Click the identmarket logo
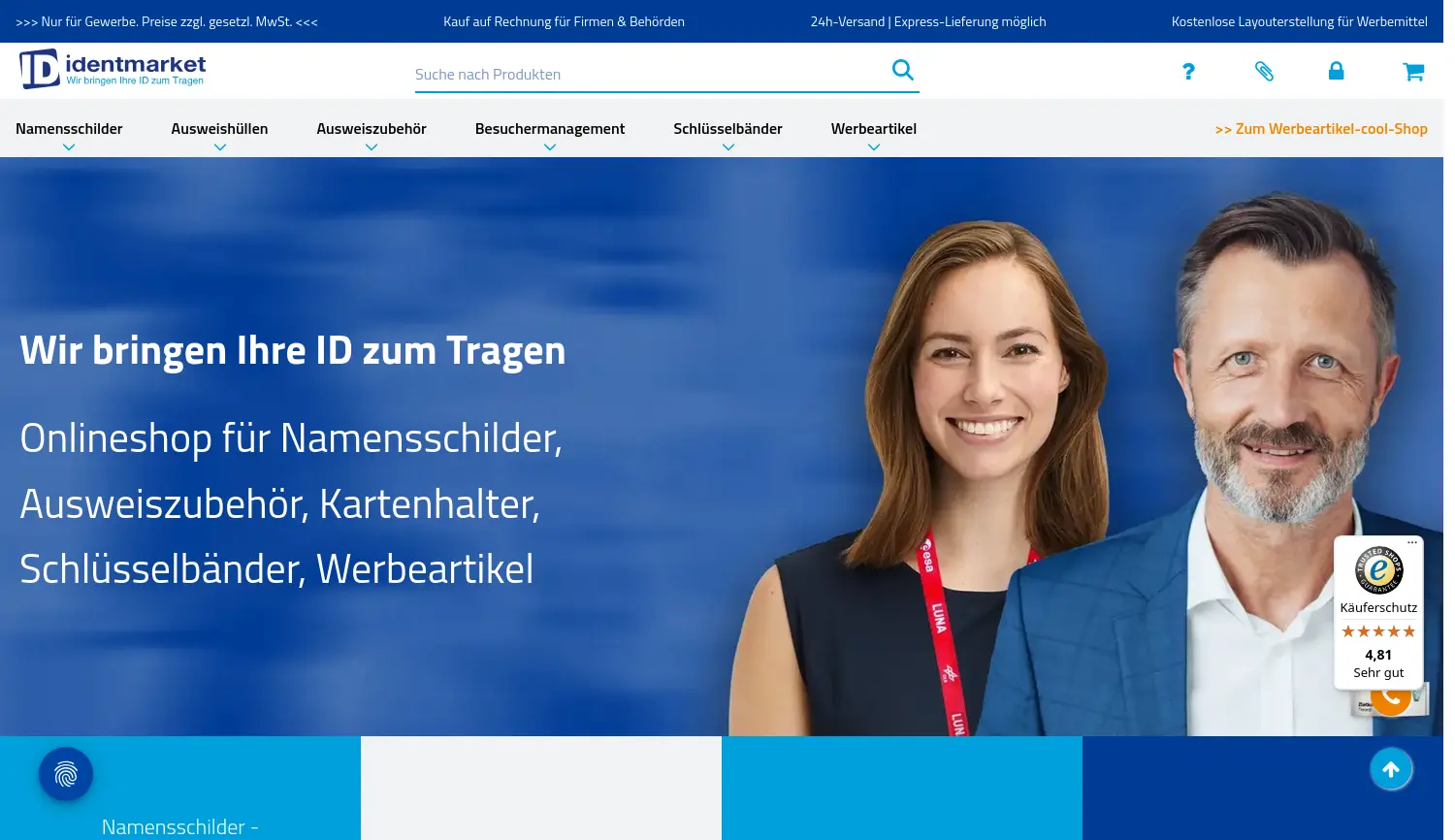 pos(113,69)
